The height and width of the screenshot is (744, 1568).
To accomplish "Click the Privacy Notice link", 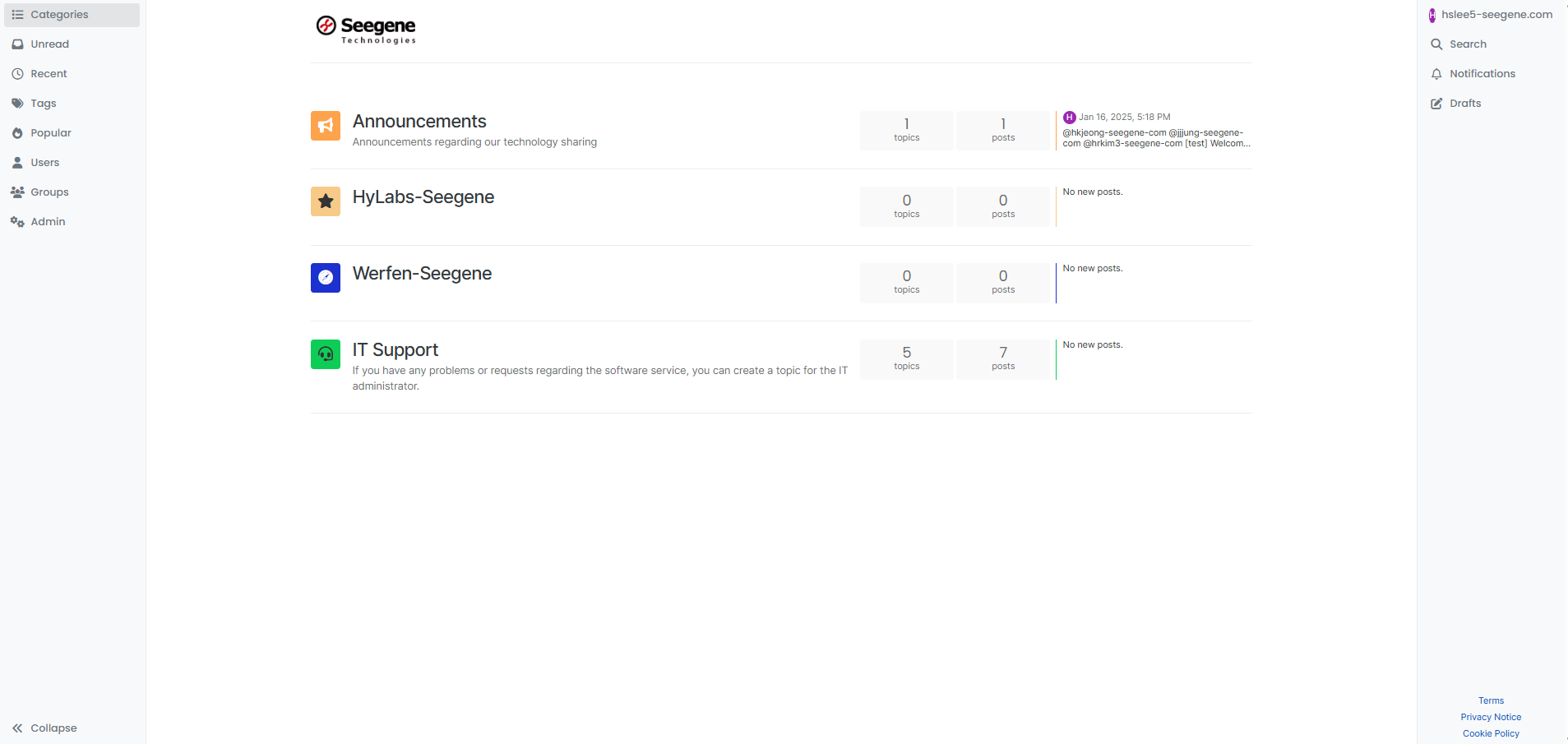I will click(x=1491, y=717).
